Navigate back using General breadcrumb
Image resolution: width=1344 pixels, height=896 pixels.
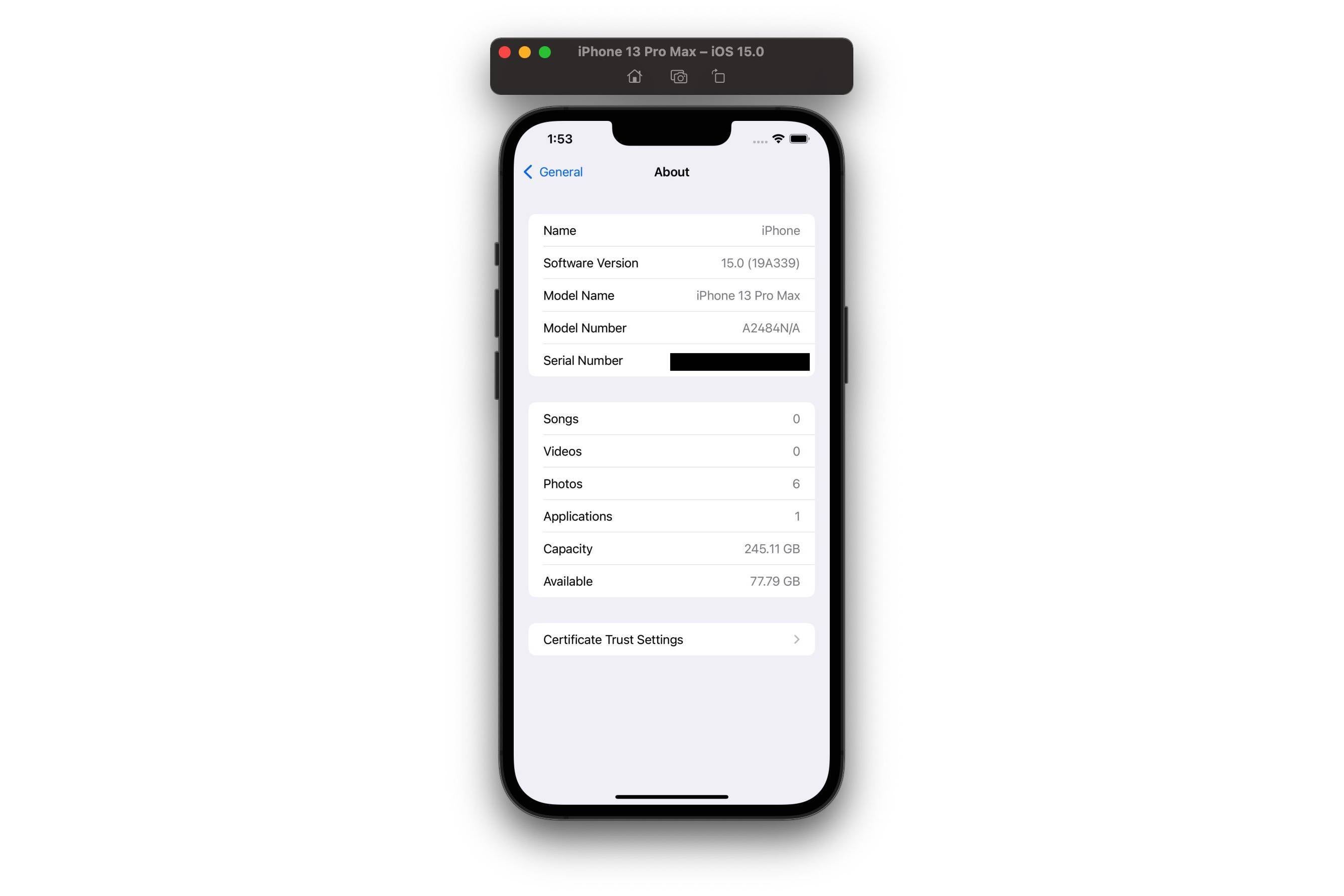[555, 171]
